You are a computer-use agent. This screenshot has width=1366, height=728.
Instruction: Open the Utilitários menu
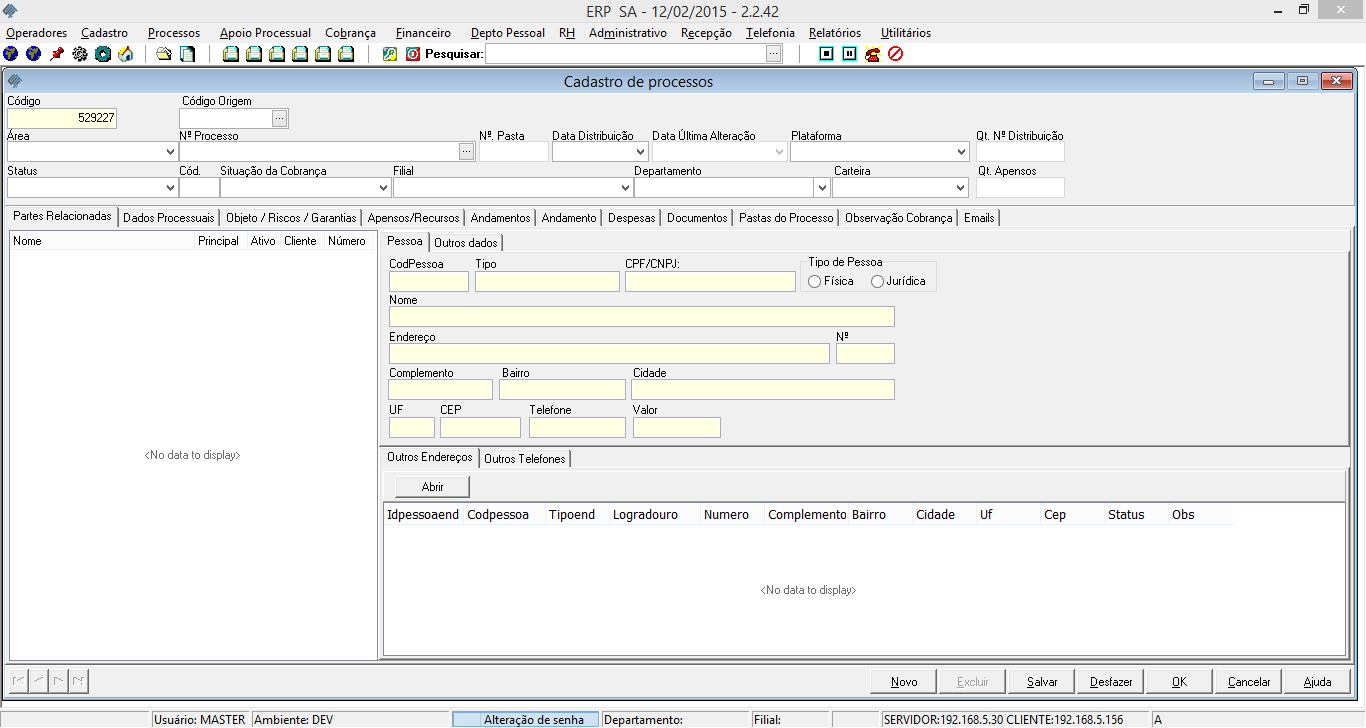coord(906,33)
